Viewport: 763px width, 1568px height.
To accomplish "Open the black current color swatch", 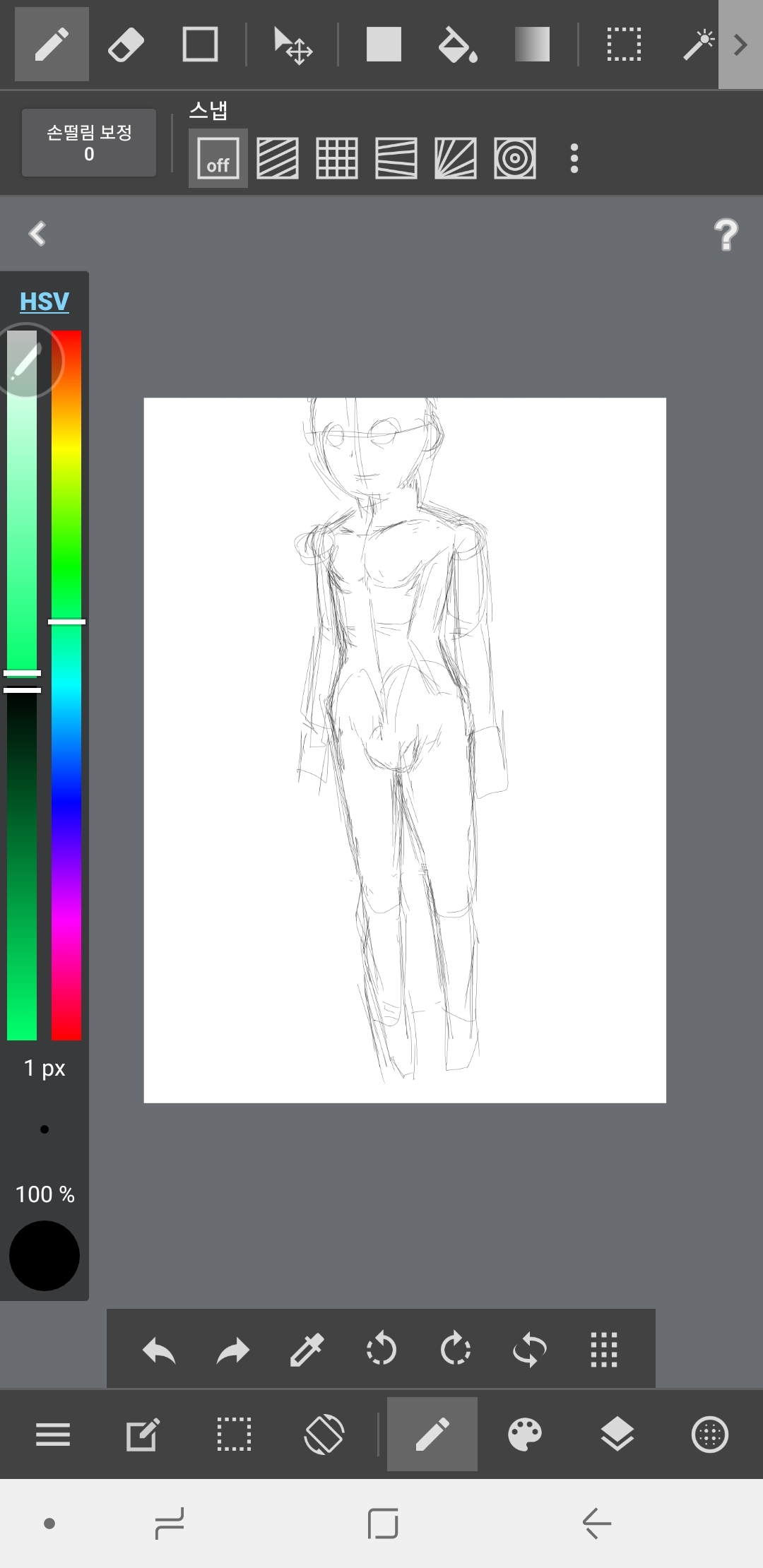I will pos(45,1256).
